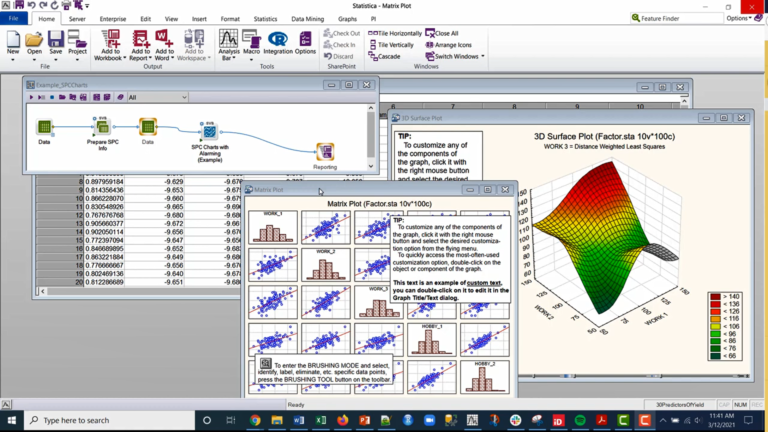Switch to the Data Mining tab
This screenshot has width=768, height=432.
pos(307,19)
